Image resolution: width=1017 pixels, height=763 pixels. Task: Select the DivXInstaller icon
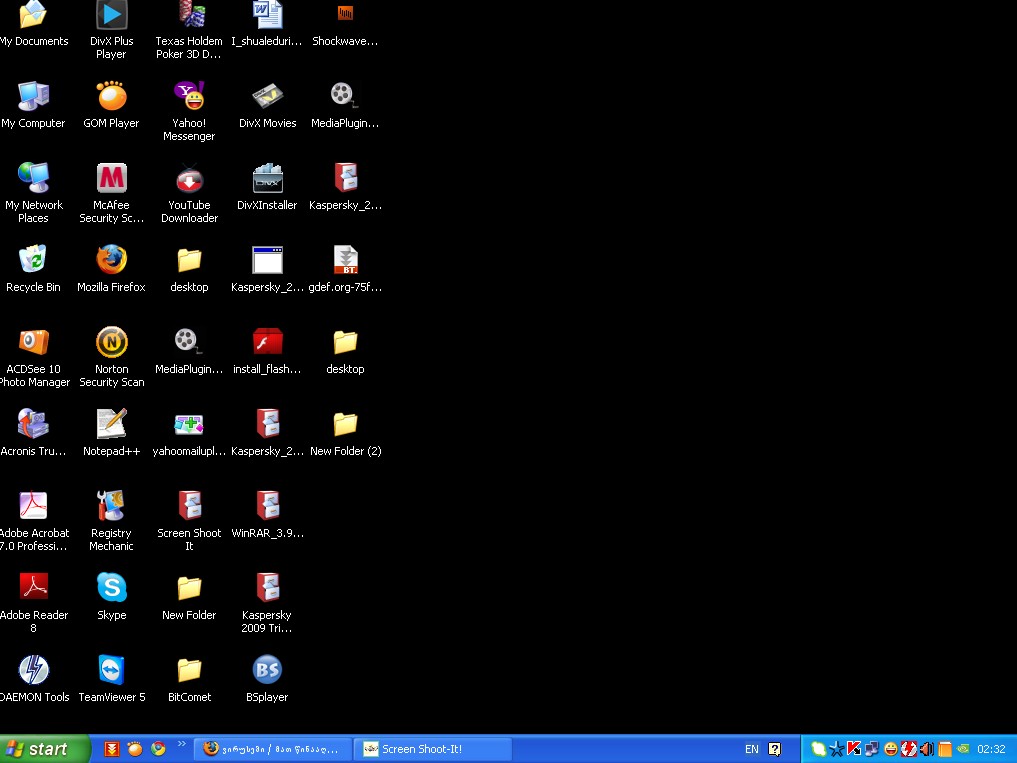[267, 187]
